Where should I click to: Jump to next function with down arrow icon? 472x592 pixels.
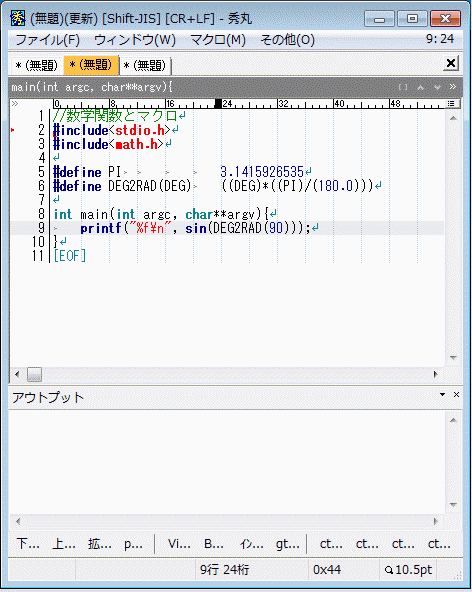[437, 87]
